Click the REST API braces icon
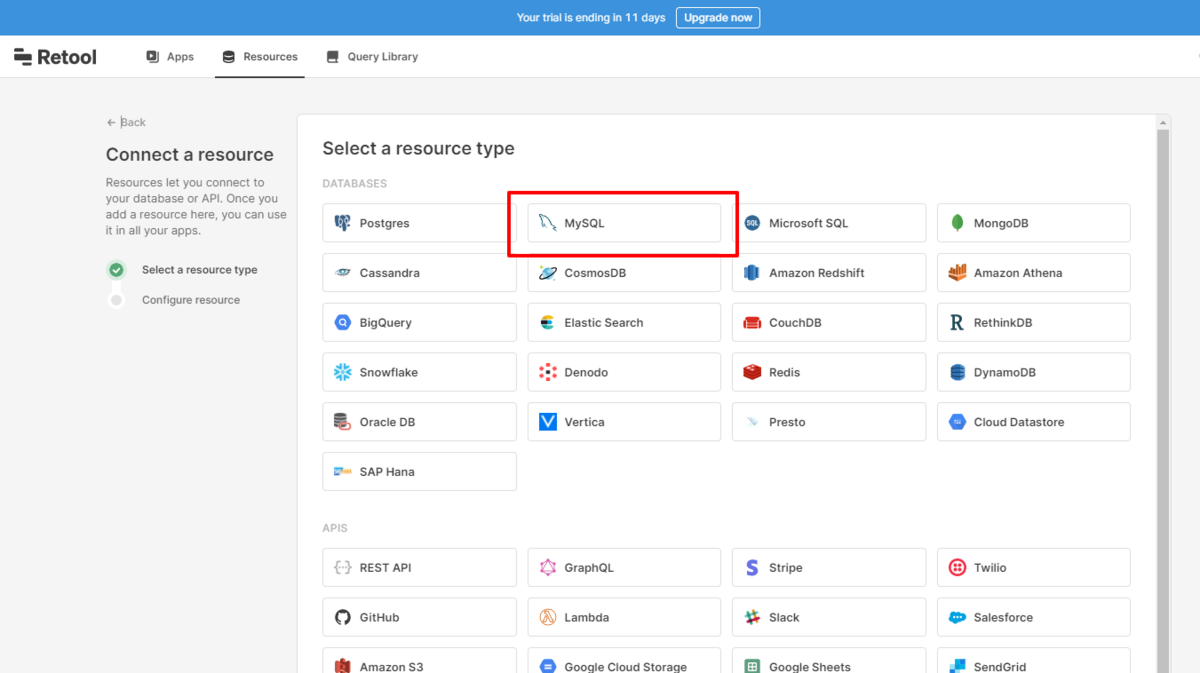Screen dimensions: 1200x673 (343, 567)
